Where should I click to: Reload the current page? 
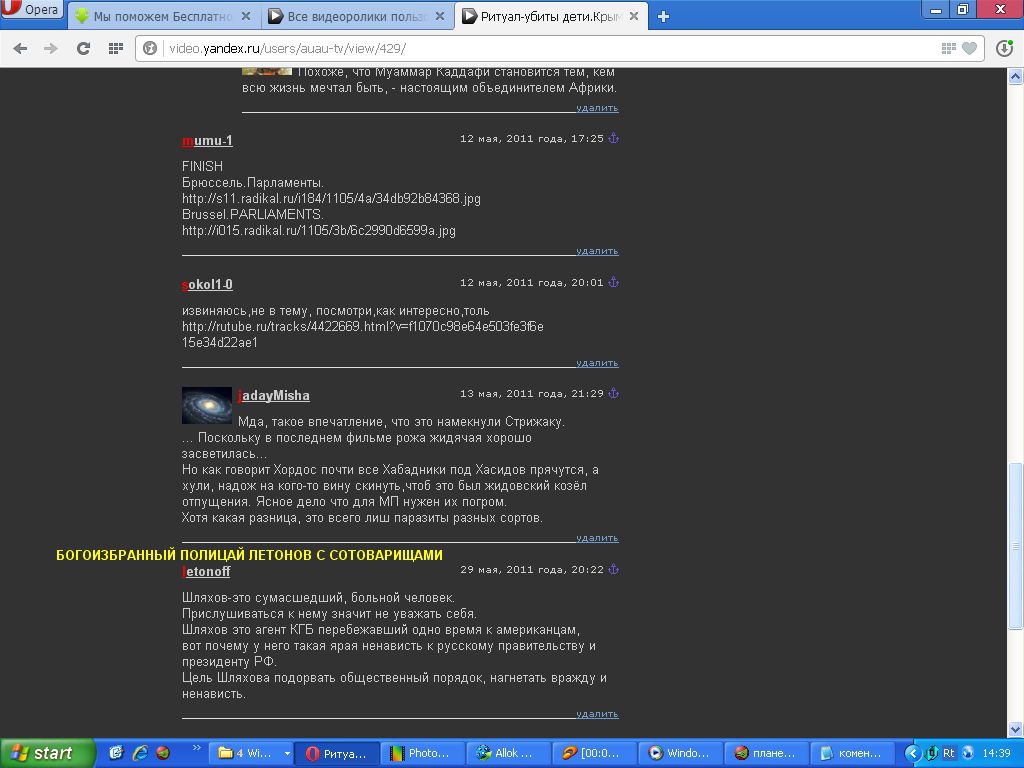(x=83, y=48)
